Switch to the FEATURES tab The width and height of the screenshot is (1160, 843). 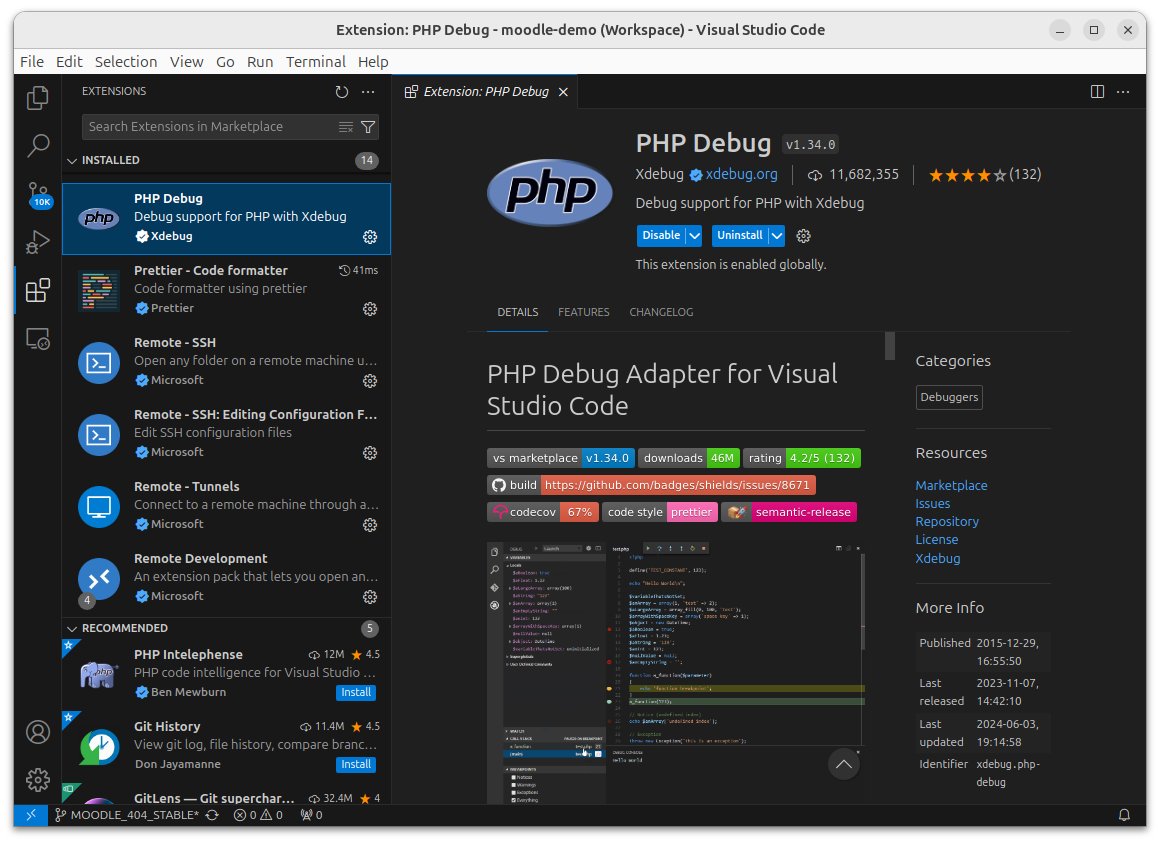click(584, 312)
